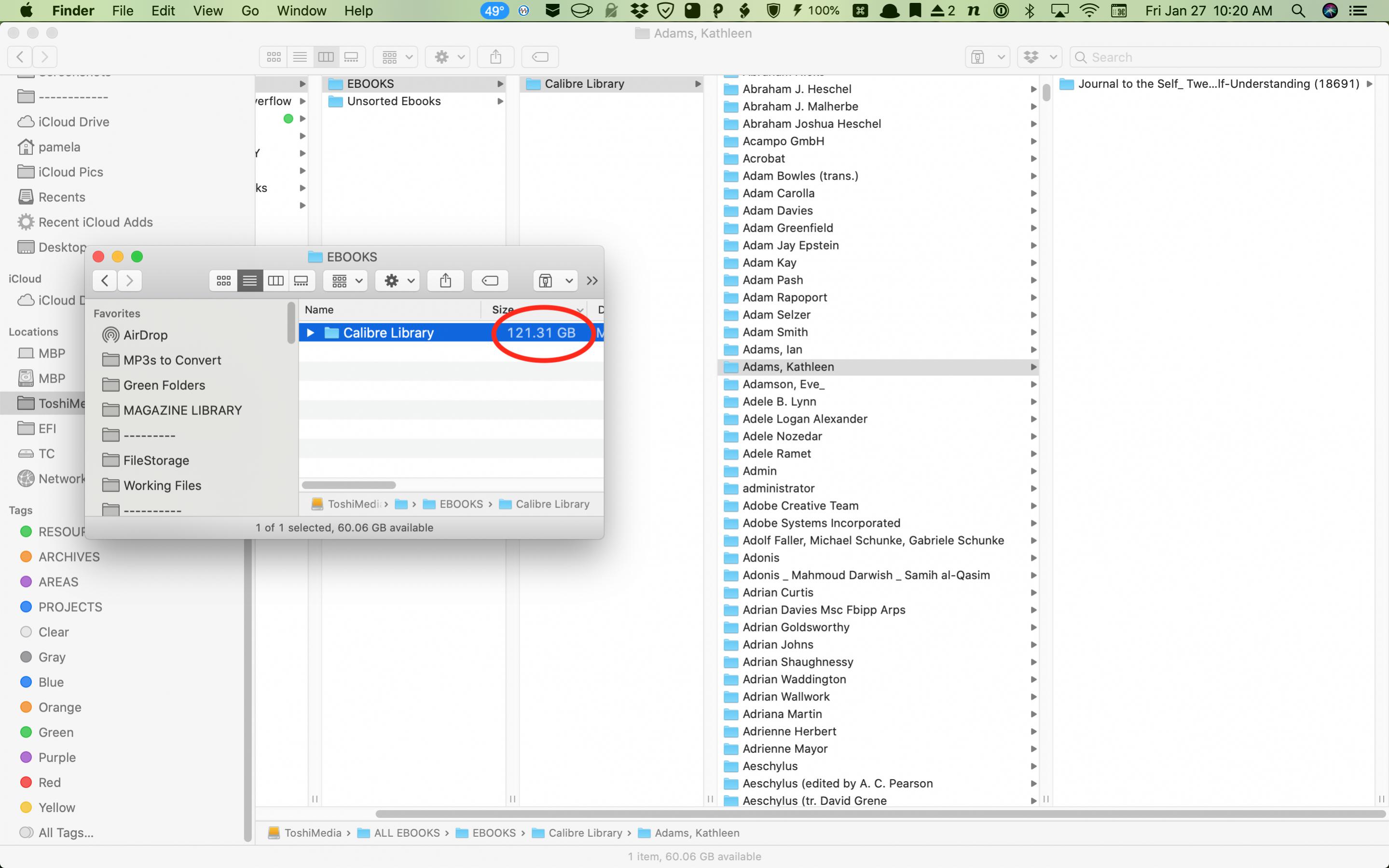The width and height of the screenshot is (1389, 868).
Task: Select Yellow tag in sidebar
Action: (x=47, y=807)
